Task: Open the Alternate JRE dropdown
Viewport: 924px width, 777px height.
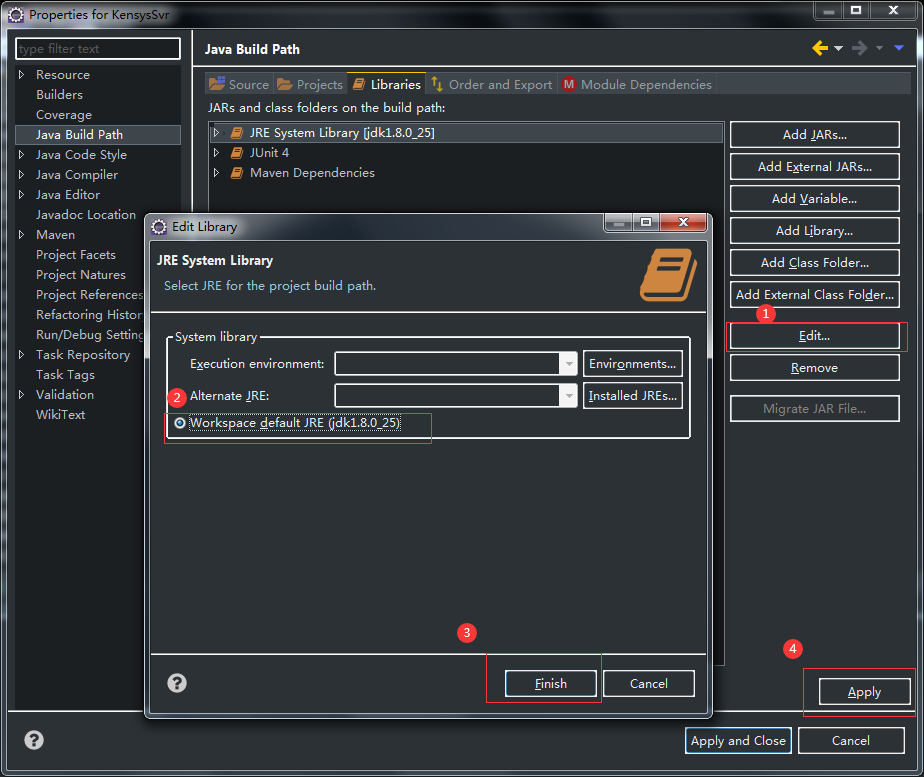Action: (x=568, y=395)
